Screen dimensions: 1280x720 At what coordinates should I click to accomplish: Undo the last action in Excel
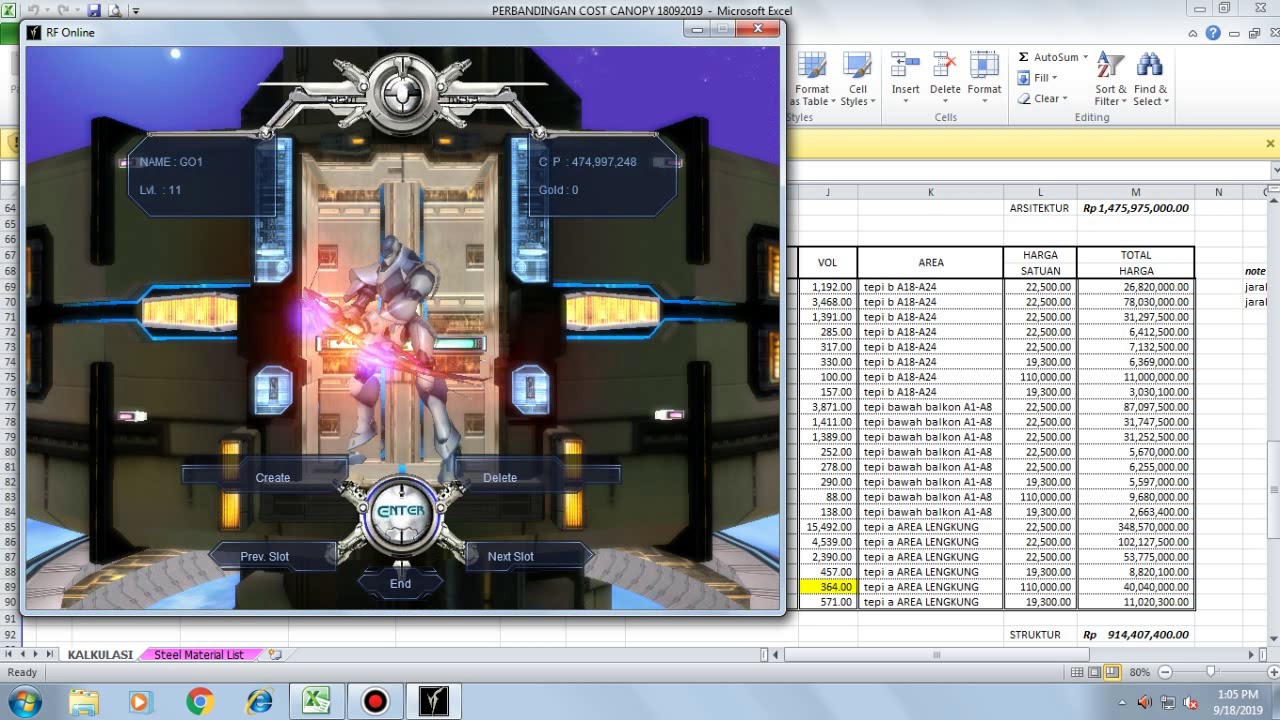[33, 11]
